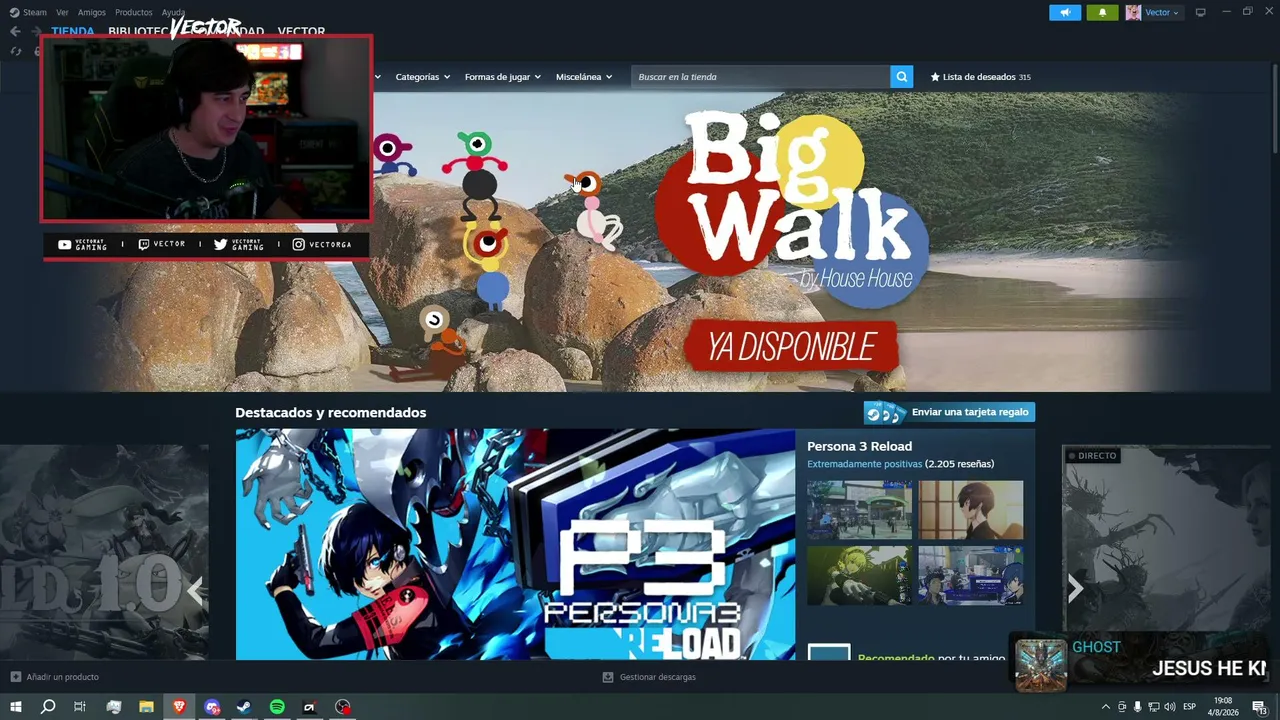Switch to Big Picture mode monitor icon
1280x720 pixels.
pos(1200,12)
